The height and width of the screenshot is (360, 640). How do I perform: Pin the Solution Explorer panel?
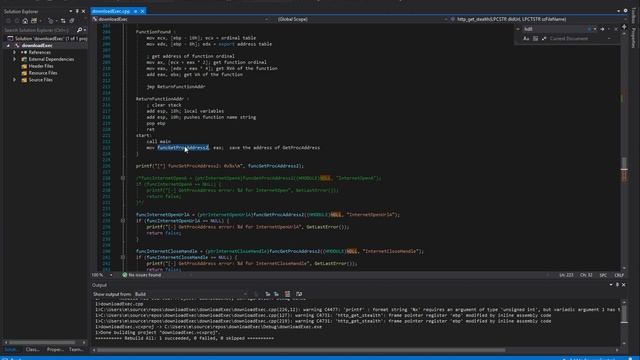tap(77, 11)
